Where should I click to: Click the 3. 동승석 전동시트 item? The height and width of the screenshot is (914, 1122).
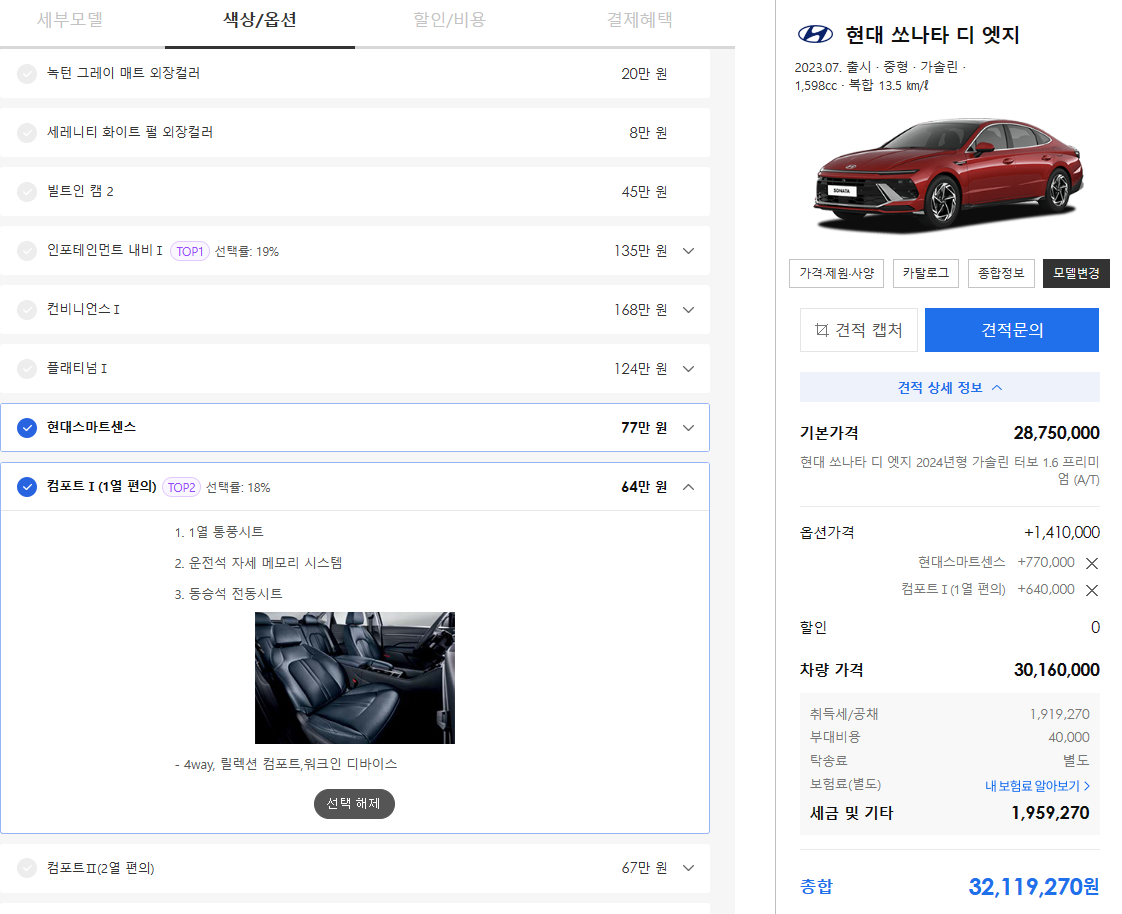pyautogui.click(x=228, y=594)
